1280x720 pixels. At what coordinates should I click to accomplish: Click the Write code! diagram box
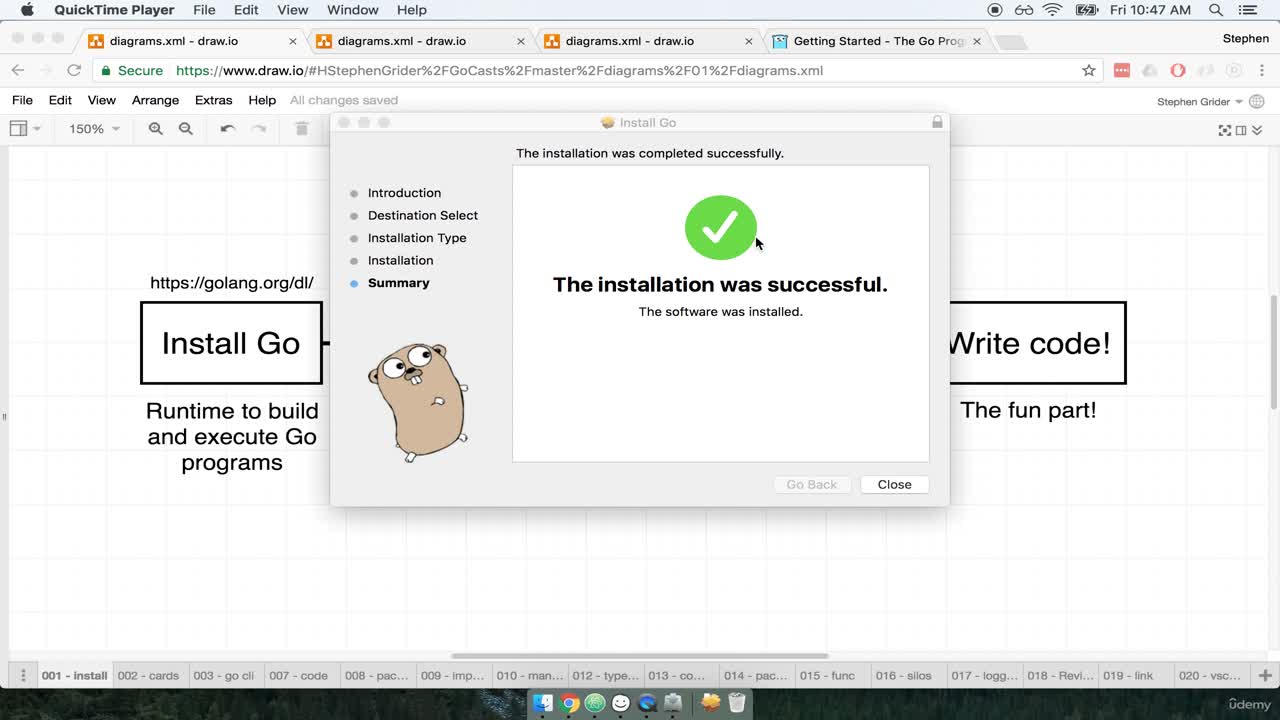point(1037,343)
